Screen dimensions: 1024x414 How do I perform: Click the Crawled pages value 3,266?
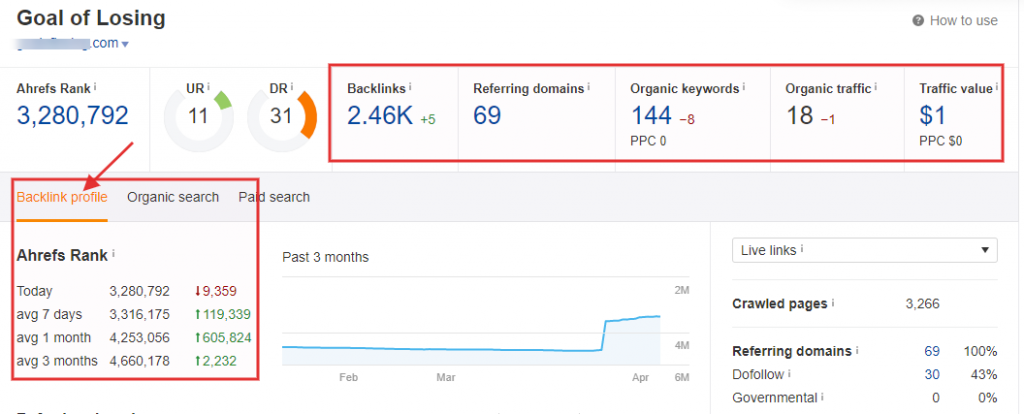click(922, 304)
